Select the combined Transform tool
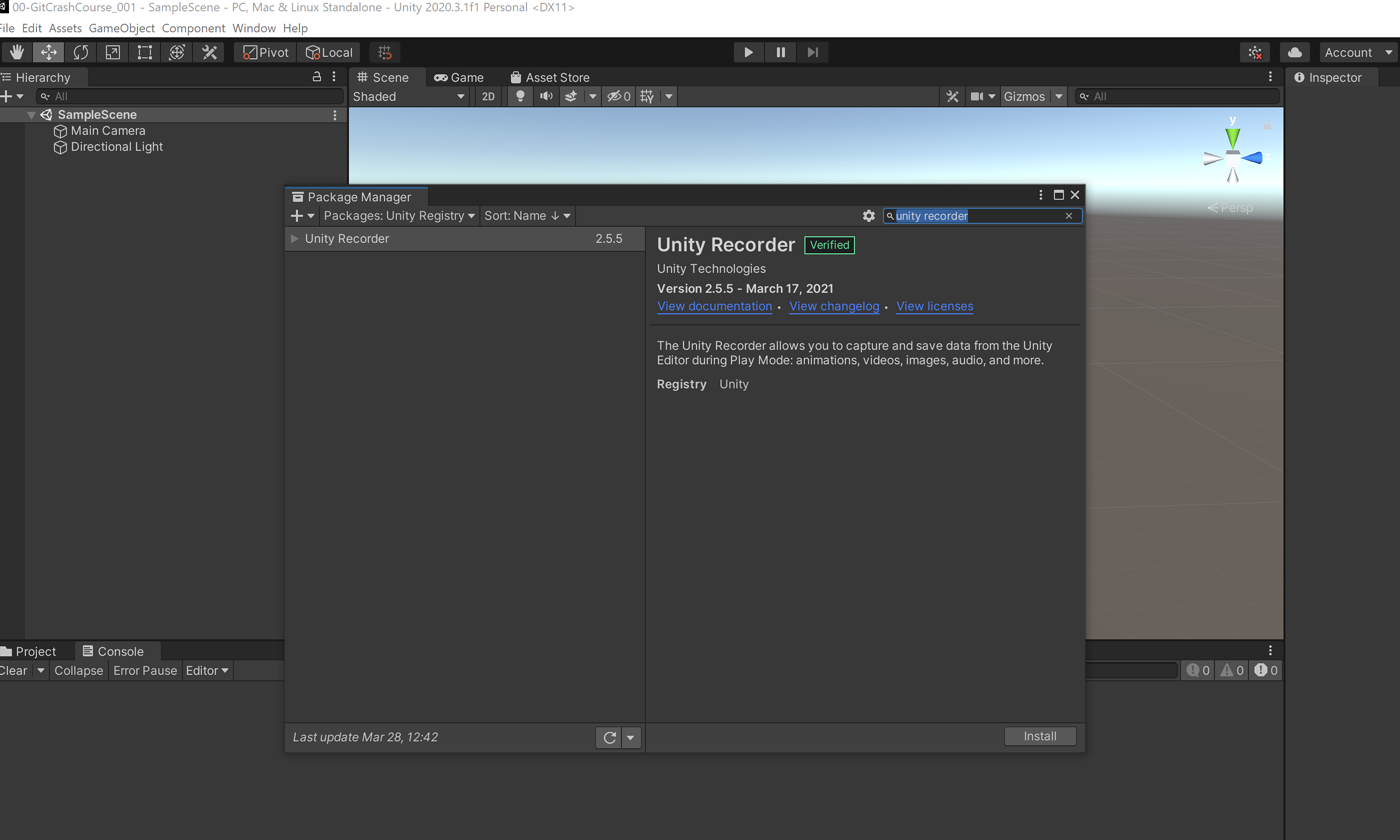 click(176, 52)
